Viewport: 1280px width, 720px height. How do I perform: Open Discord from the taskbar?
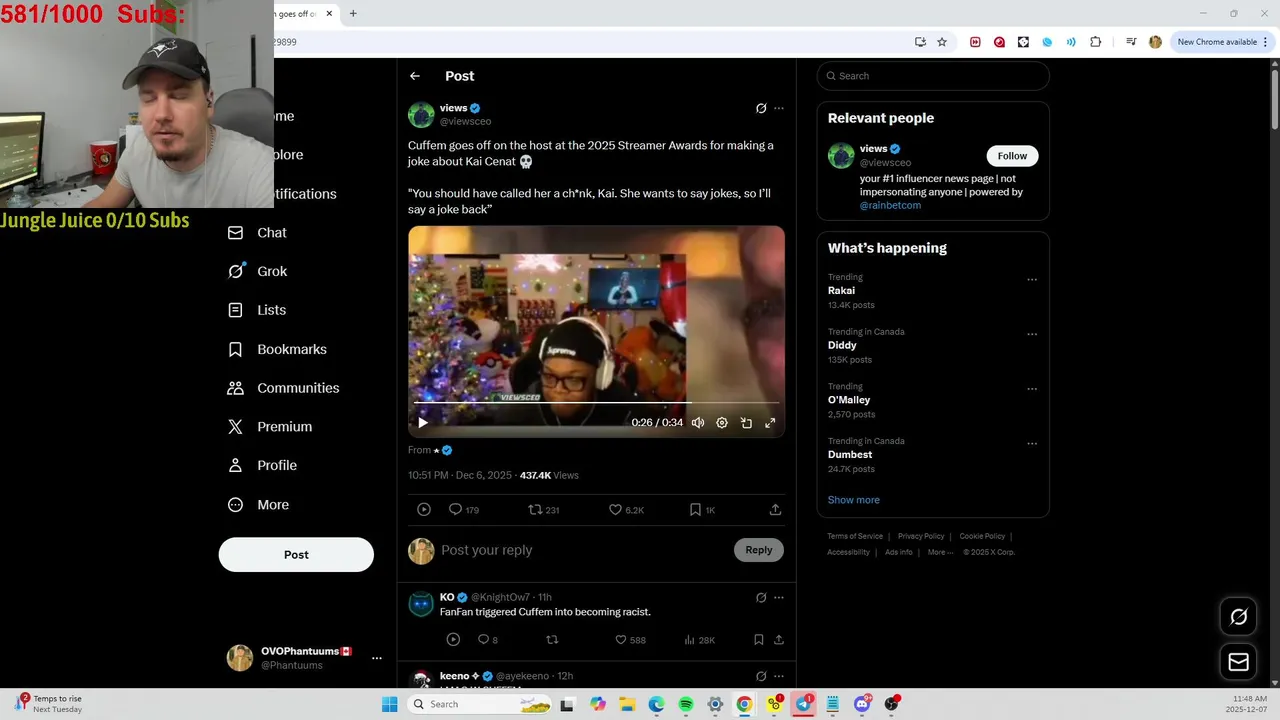click(862, 705)
